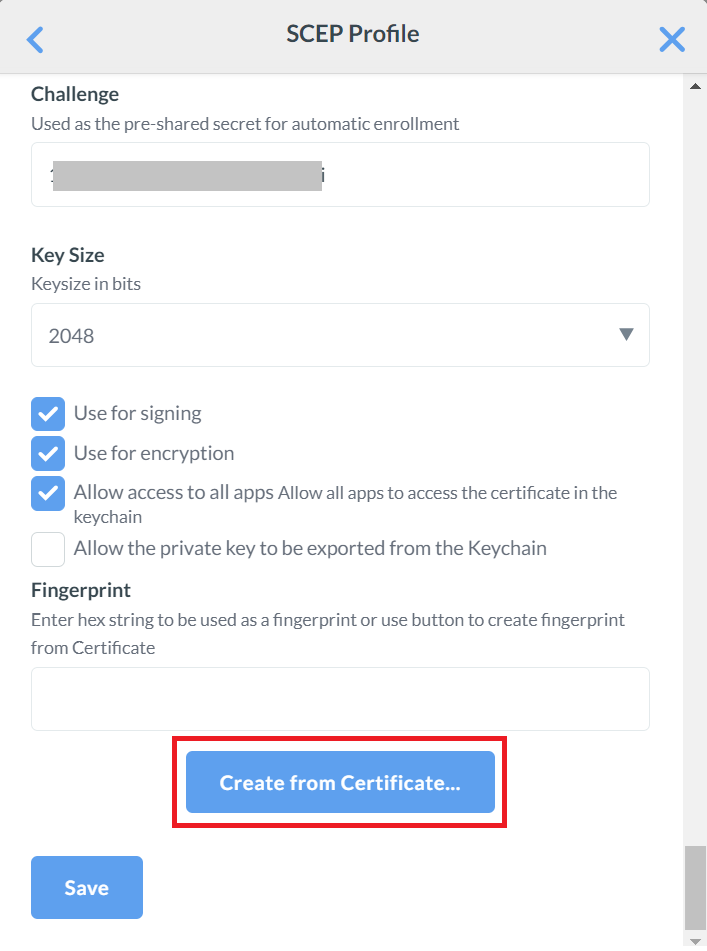Click the scrollbar down arrow
This screenshot has width=707, height=951.
click(x=695, y=941)
